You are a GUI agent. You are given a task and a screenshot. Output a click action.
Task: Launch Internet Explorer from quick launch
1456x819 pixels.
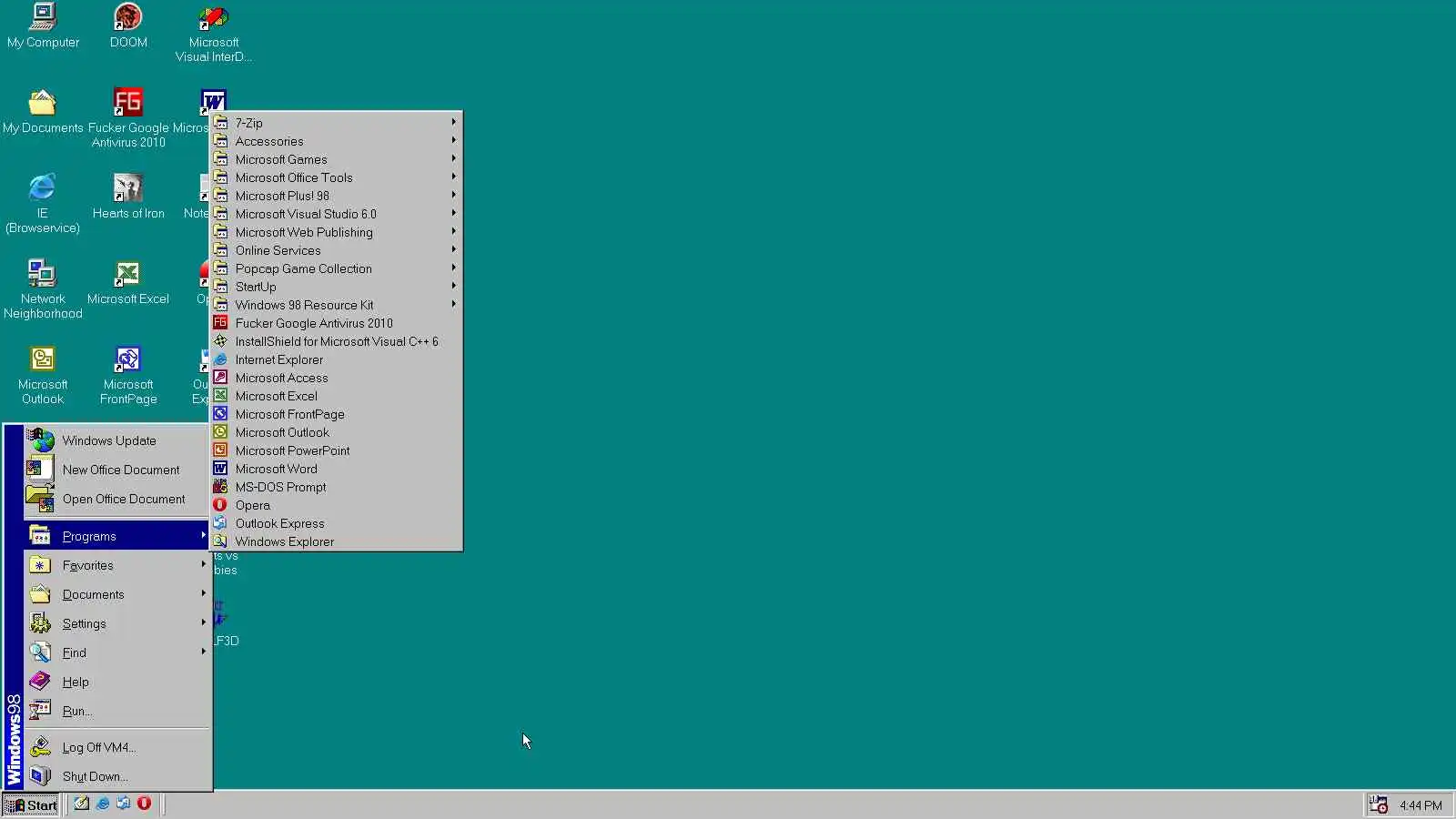point(103,804)
